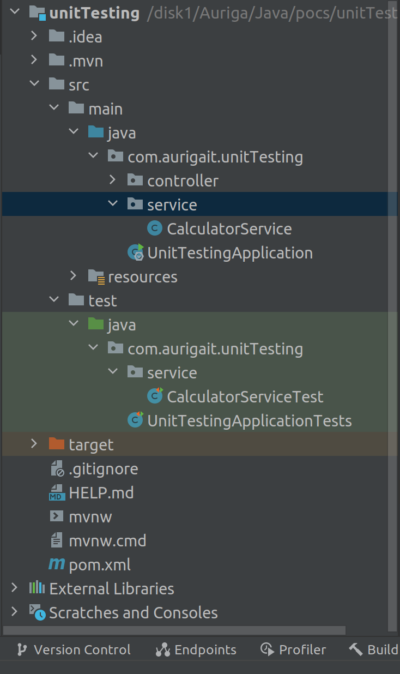Click the orange target folder icon
This screenshot has height=674, width=400.
click(57, 444)
